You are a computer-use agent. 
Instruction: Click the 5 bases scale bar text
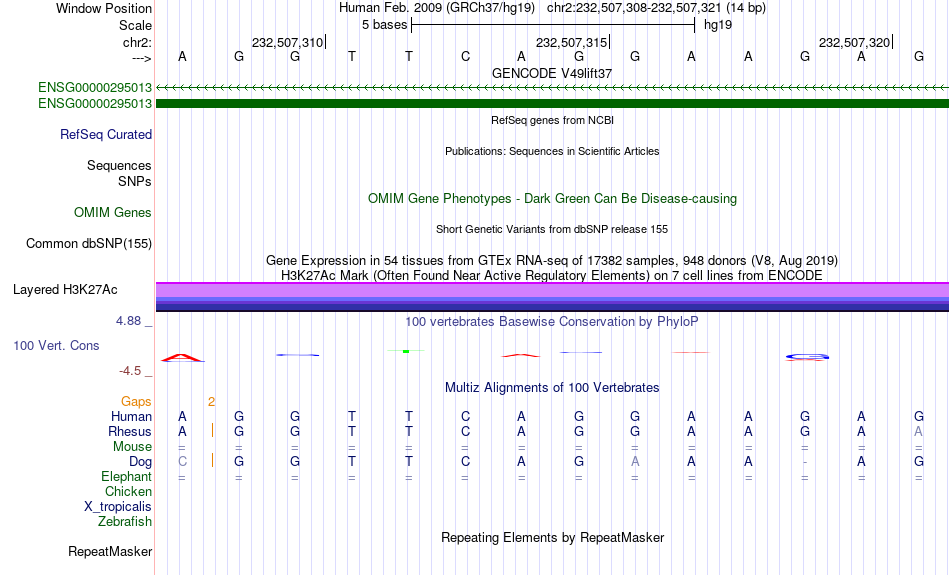385,25
